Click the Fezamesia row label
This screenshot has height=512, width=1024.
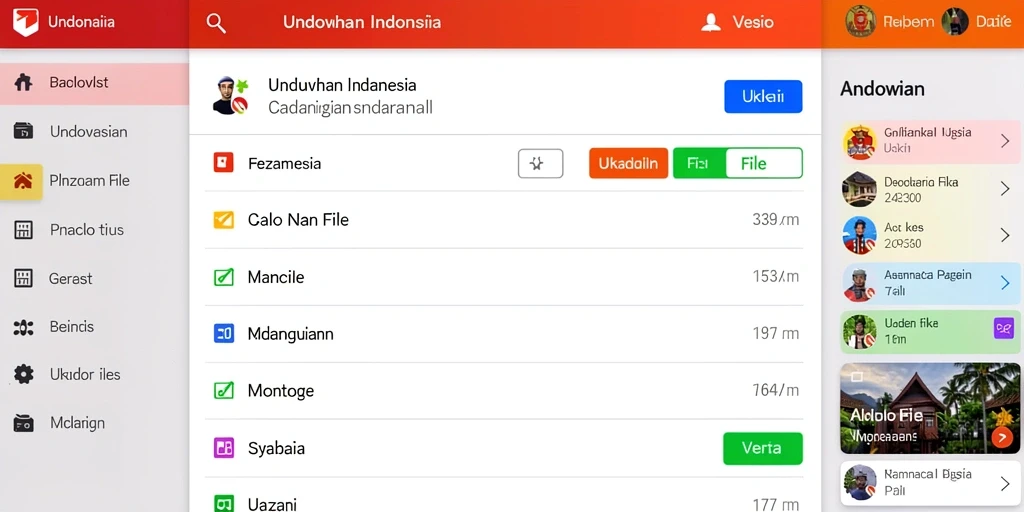(x=285, y=163)
